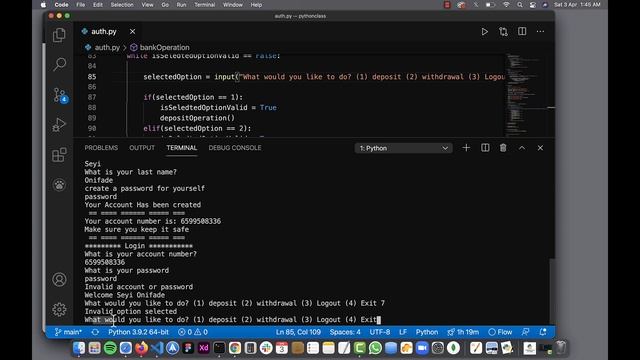Screen dimensions: 640x360
Task: Open notifications bell in status bar
Action: tap(543, 332)
